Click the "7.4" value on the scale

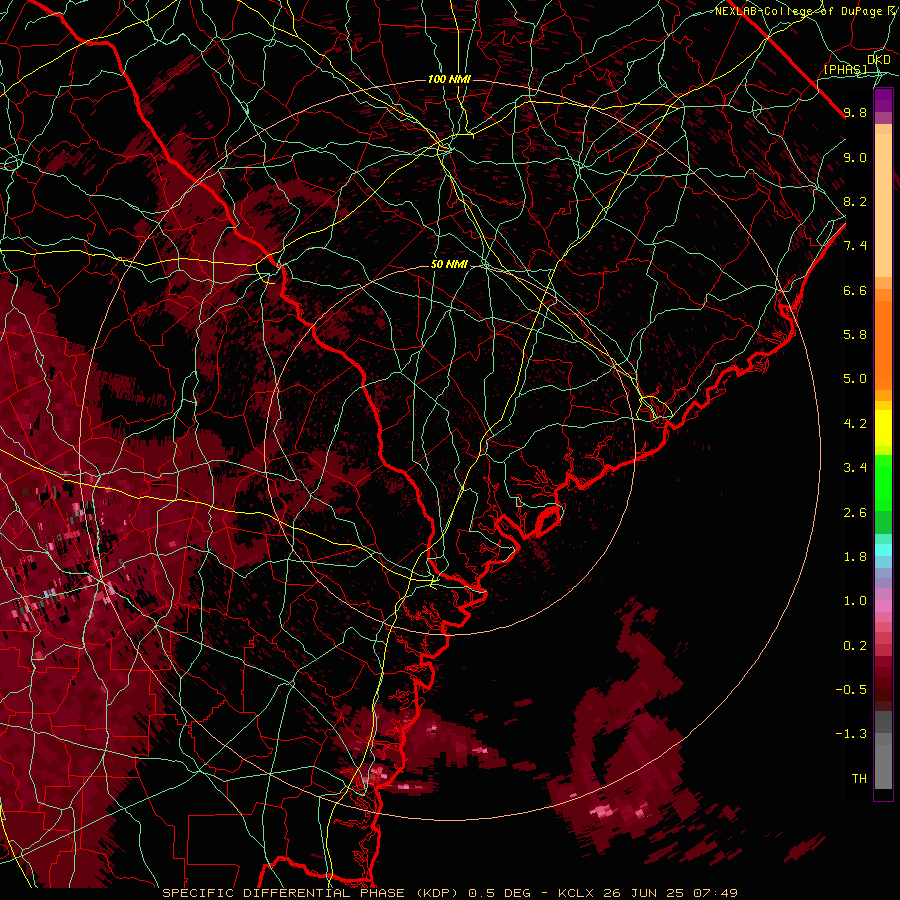click(x=855, y=246)
